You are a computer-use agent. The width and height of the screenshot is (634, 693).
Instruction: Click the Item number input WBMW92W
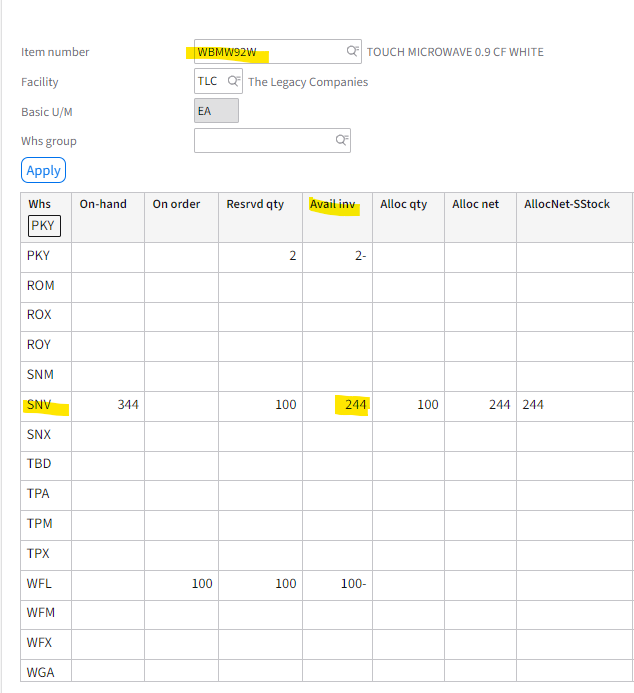(x=277, y=51)
